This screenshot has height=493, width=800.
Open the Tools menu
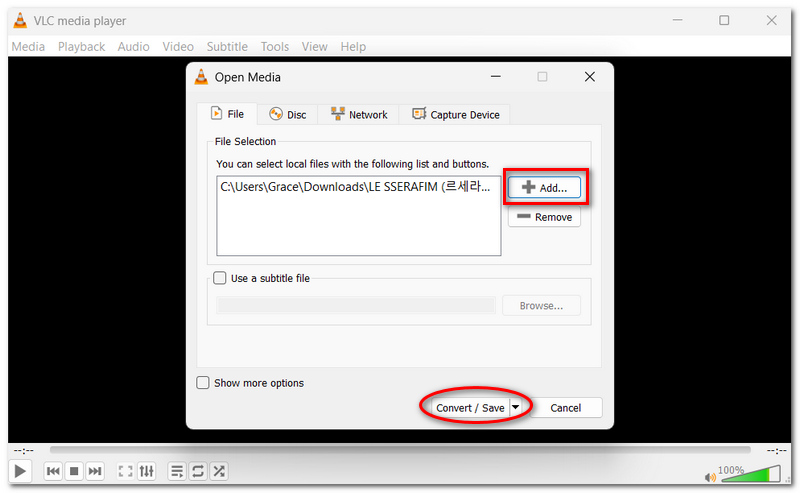pos(274,46)
